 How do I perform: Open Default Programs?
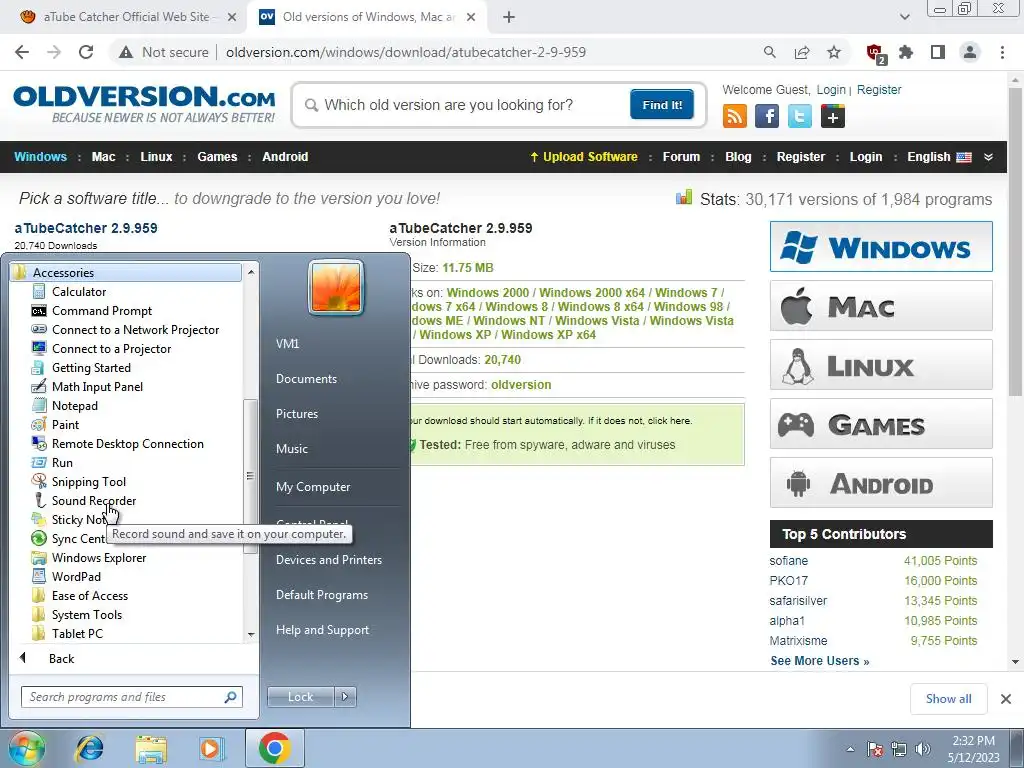point(321,595)
